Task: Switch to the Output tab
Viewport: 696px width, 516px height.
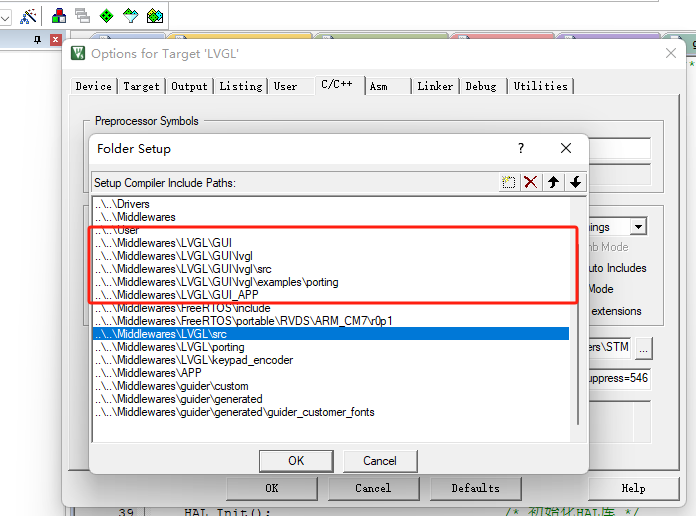Action: pos(189,86)
